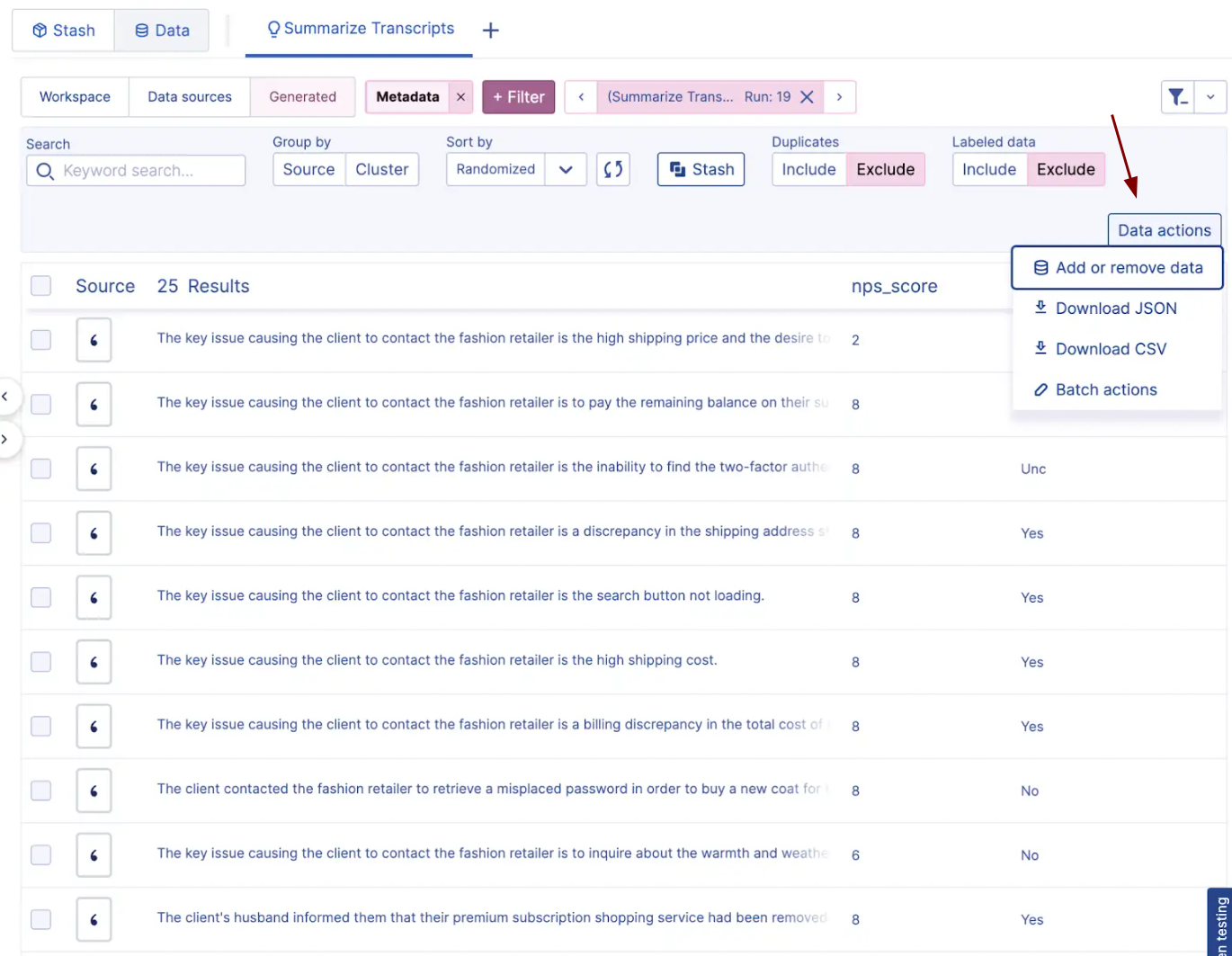Open the dropdown chevron next to the funnel icon
The image size is (1232, 956).
point(1210,96)
